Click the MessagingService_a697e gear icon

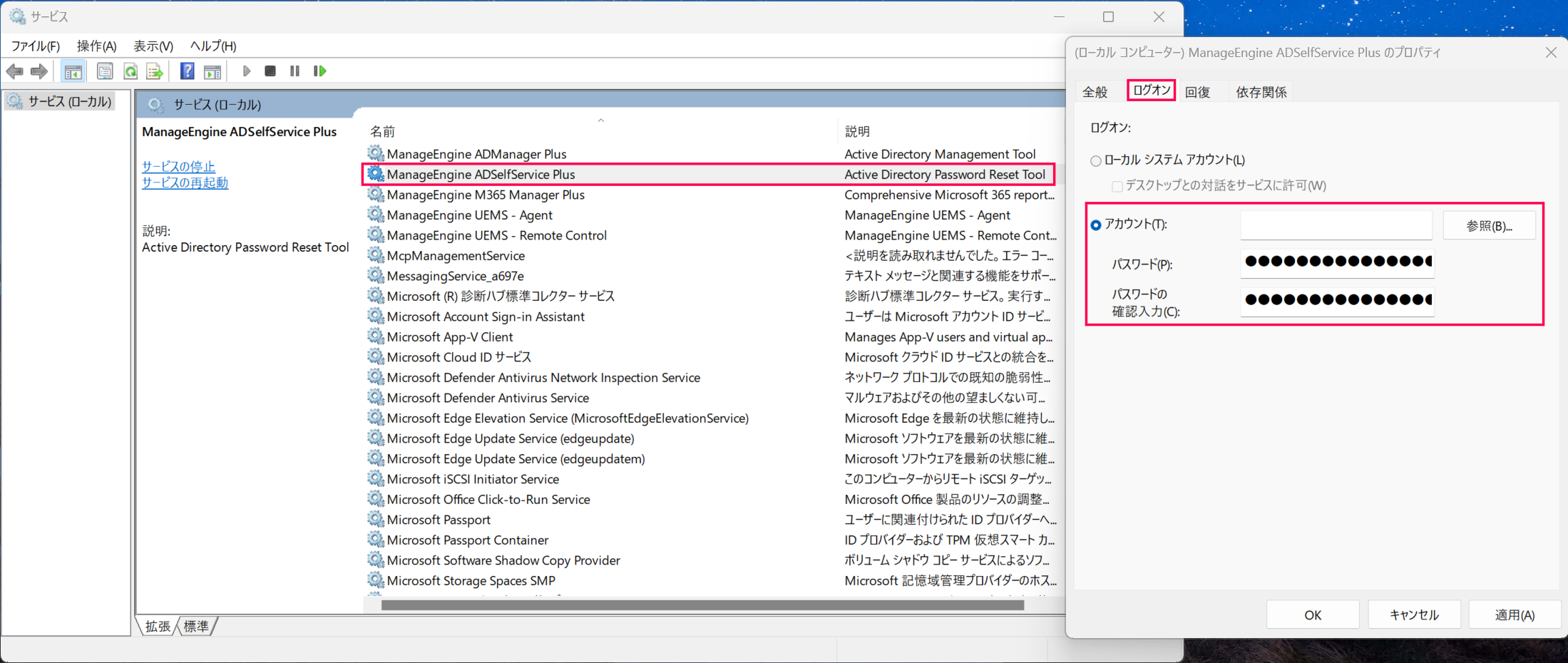click(x=376, y=275)
